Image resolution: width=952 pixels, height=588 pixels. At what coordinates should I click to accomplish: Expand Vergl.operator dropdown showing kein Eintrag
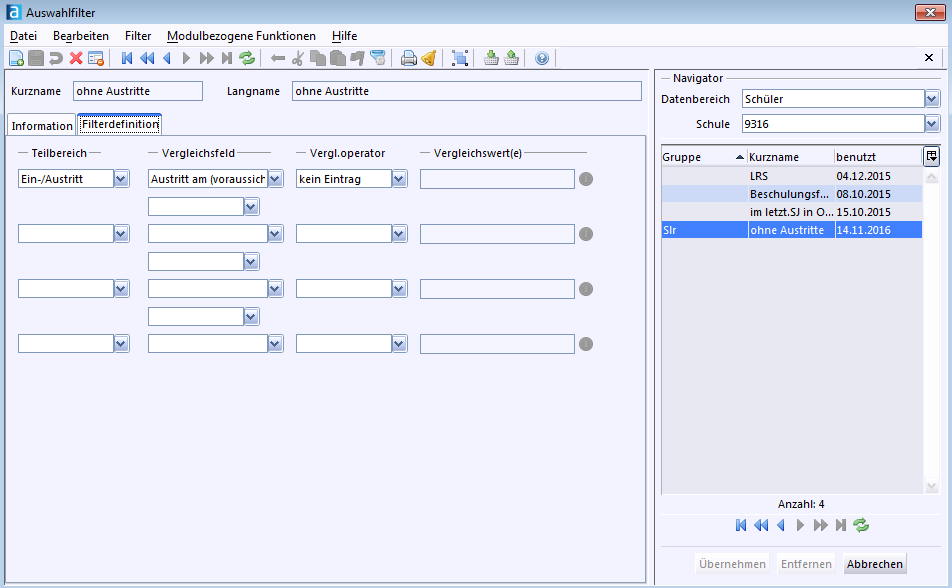(x=399, y=179)
